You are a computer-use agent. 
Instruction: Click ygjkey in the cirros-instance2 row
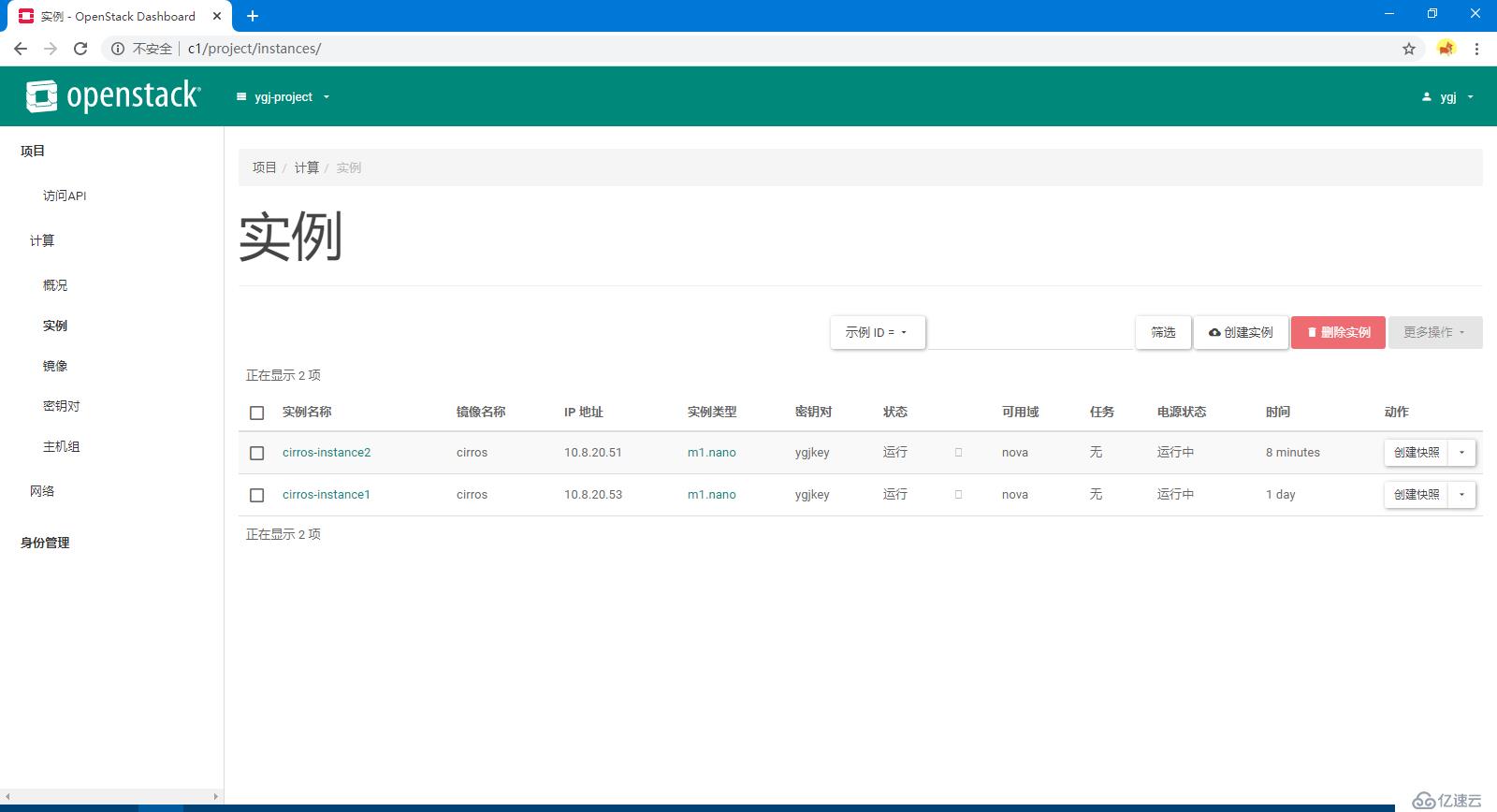812,452
